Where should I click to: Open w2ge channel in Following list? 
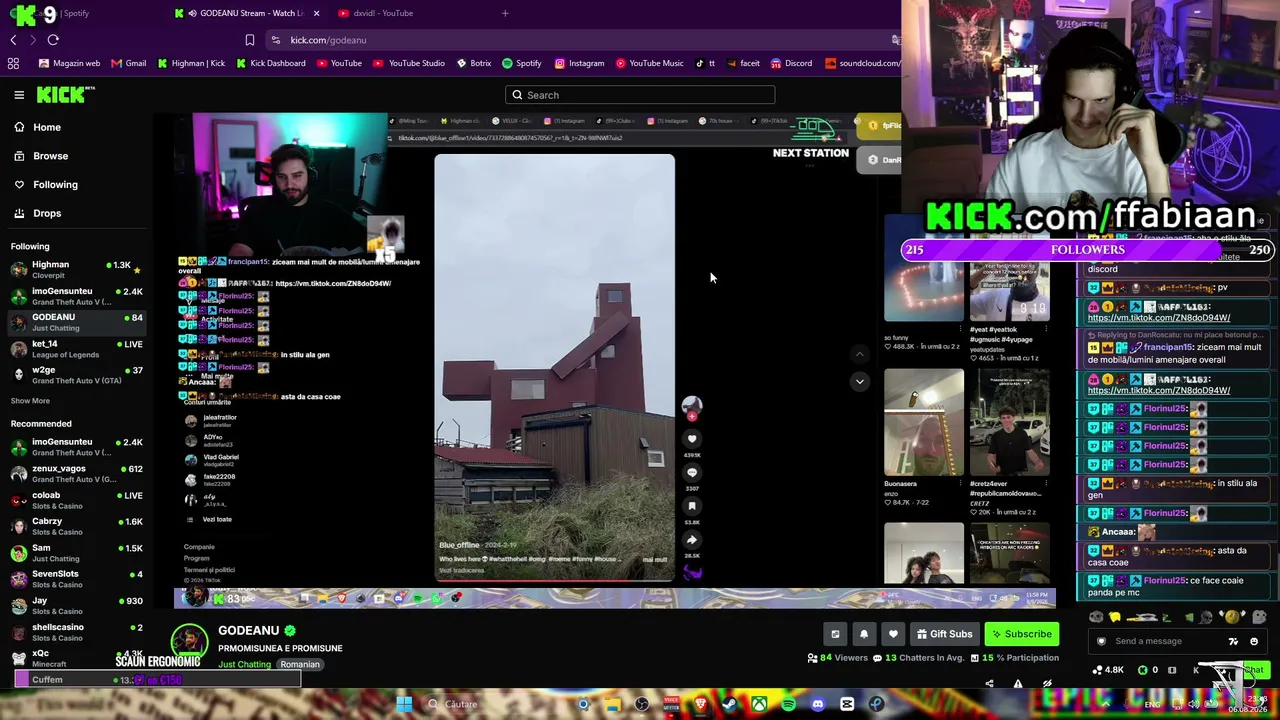tap(76, 374)
